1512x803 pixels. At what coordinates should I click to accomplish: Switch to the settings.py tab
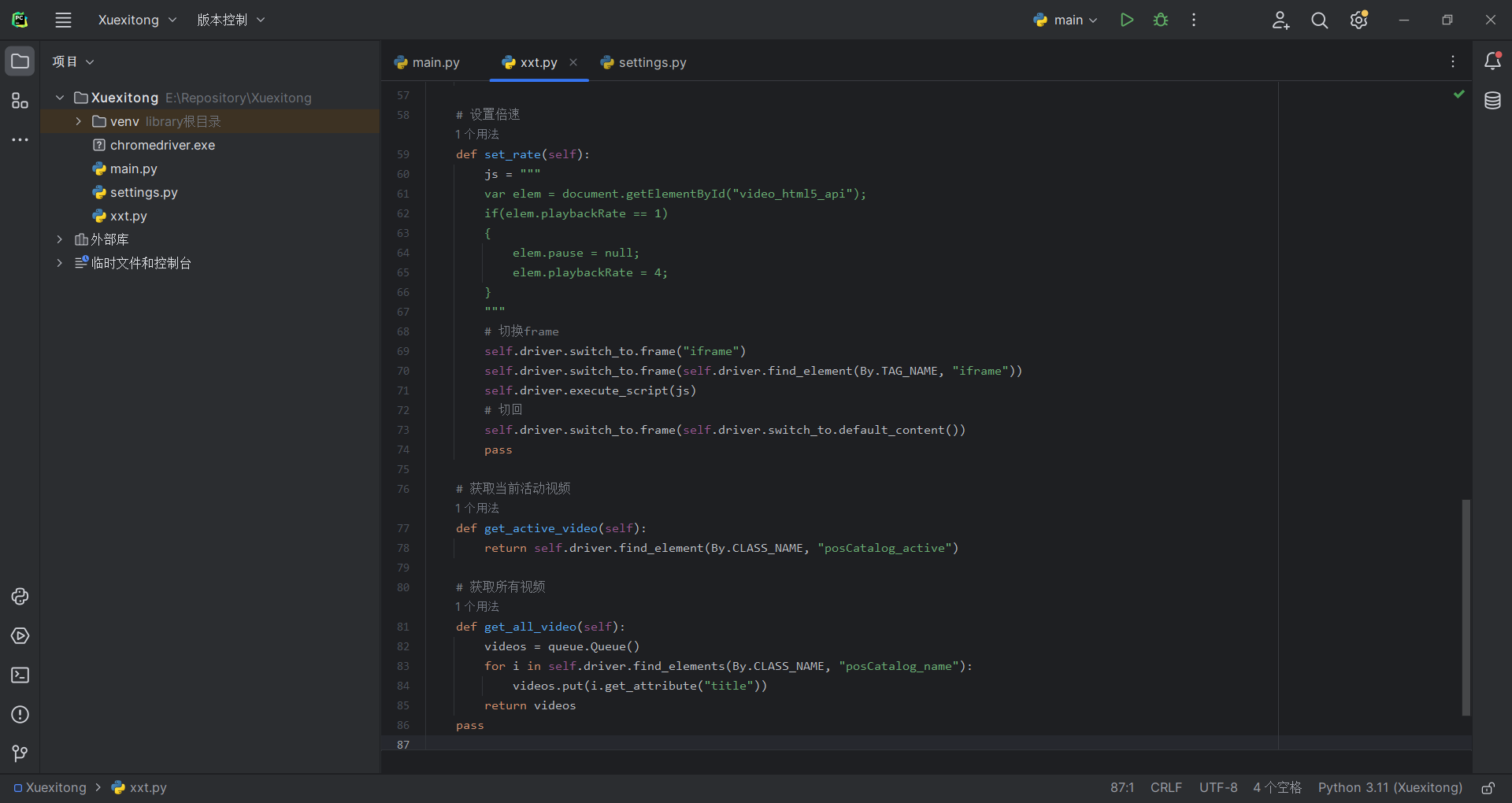[643, 62]
